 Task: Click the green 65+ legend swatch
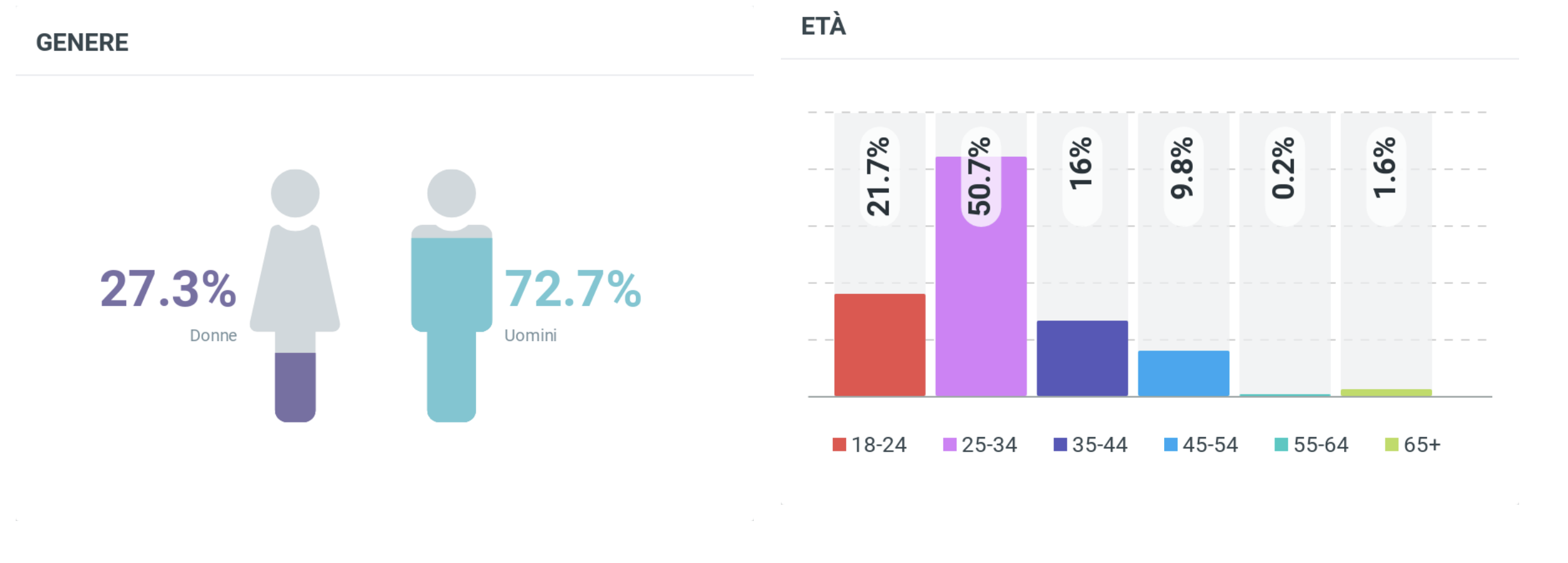1391,445
